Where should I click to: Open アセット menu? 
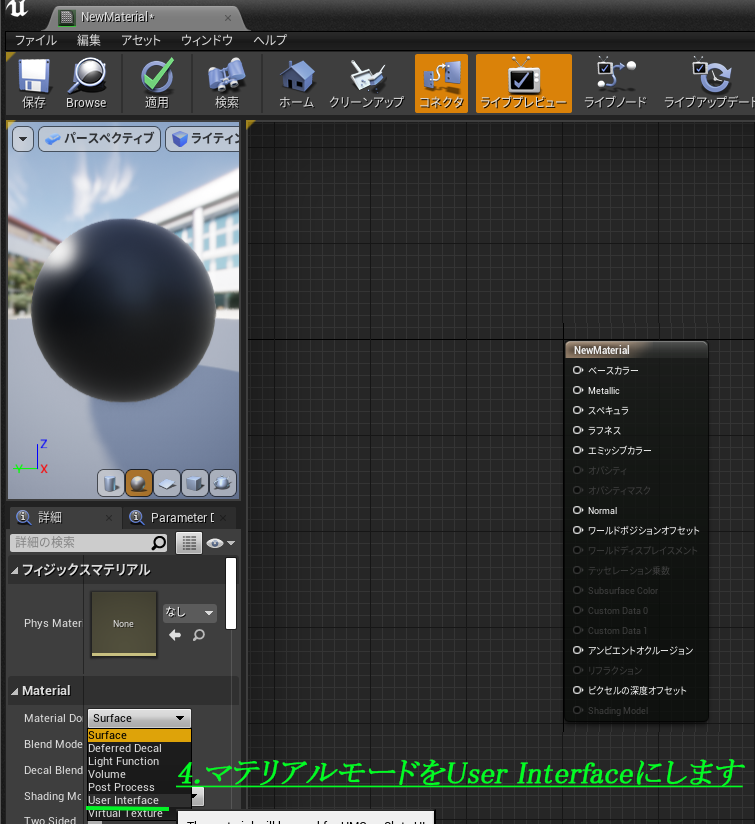(x=140, y=40)
